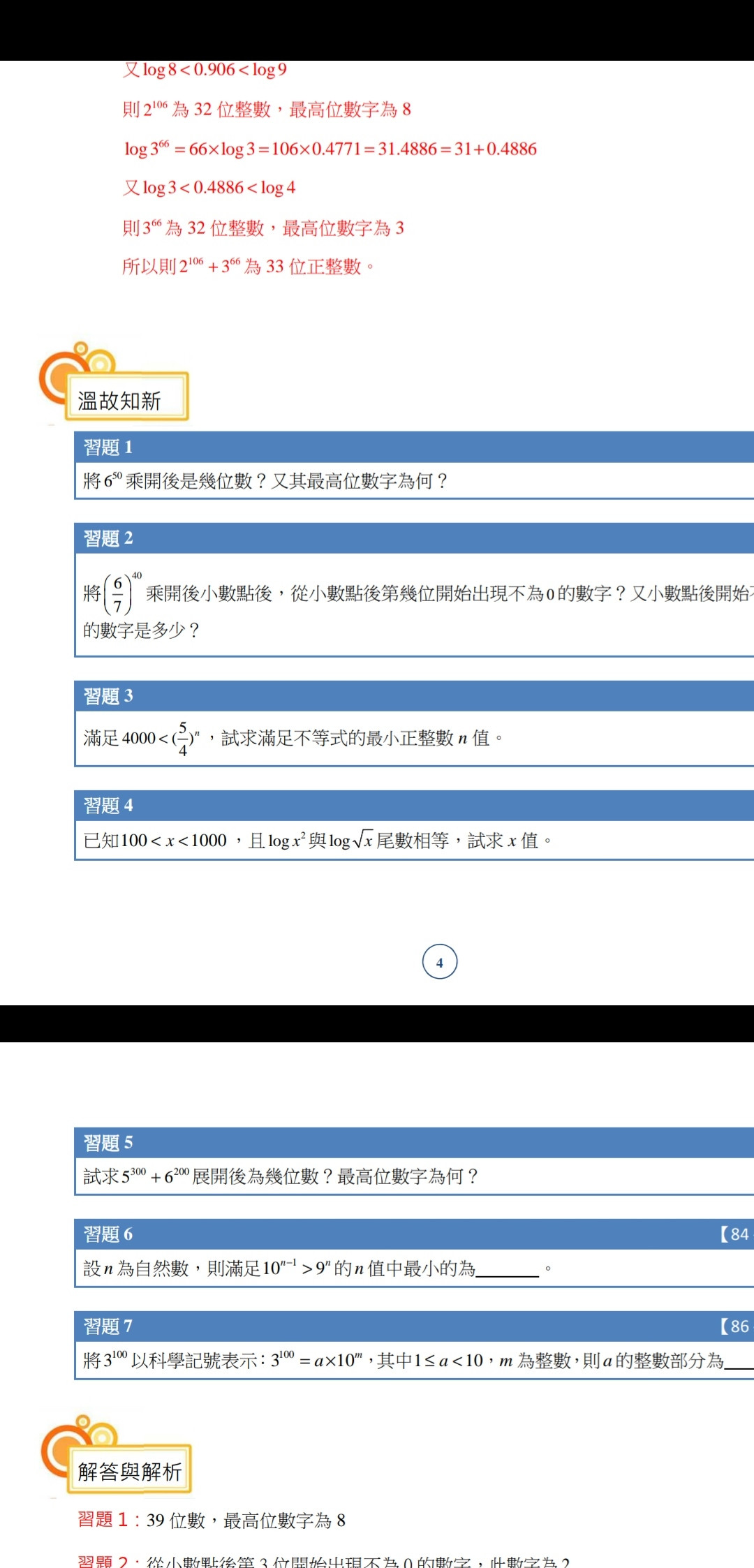754x1568 pixels.
Task: Click the square root of x in 習題 4
Action: click(362, 841)
